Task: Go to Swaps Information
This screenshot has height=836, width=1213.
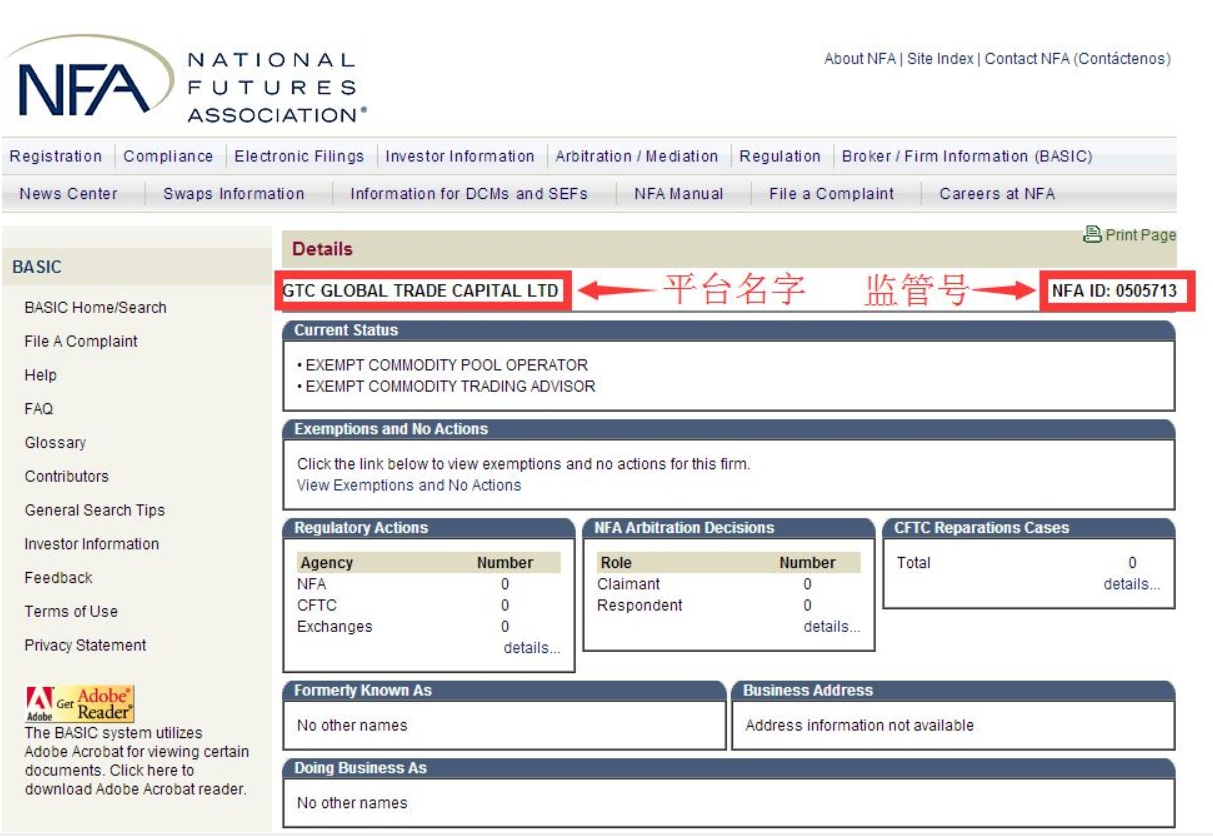Action: pyautogui.click(x=234, y=194)
